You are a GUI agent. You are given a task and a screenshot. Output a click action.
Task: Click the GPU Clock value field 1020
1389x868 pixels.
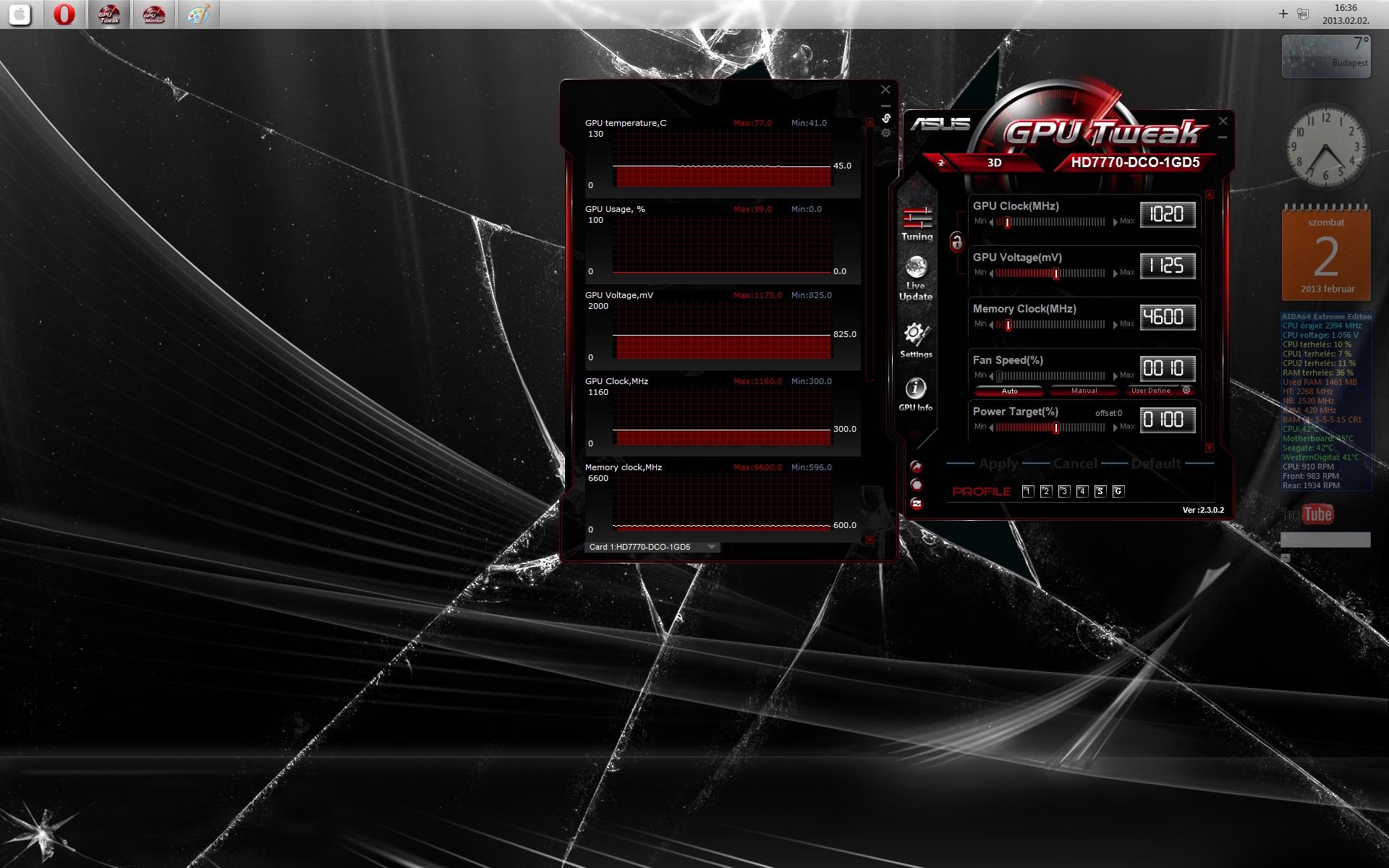click(1168, 214)
